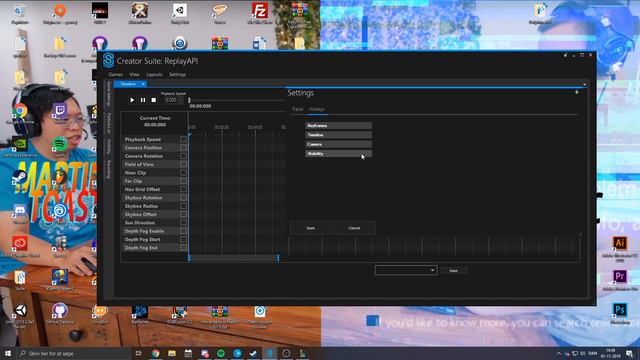Screen dimensions: 640x360
Task: Open the Recycle Bin on the desktop
Action: pos(20,13)
